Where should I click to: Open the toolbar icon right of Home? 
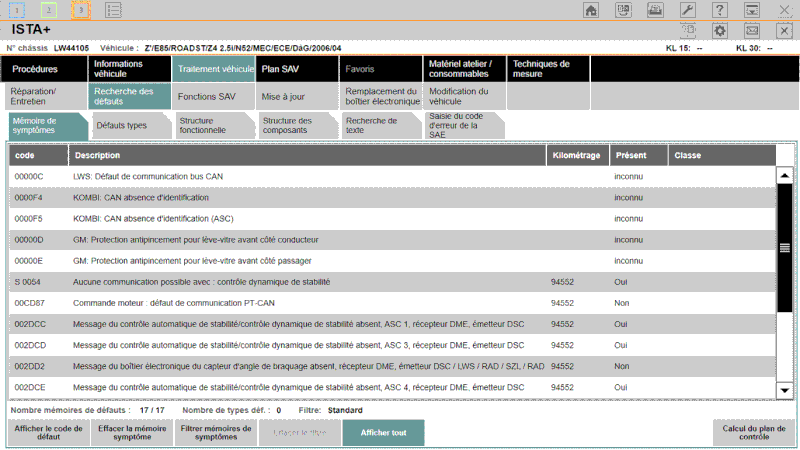pos(623,10)
